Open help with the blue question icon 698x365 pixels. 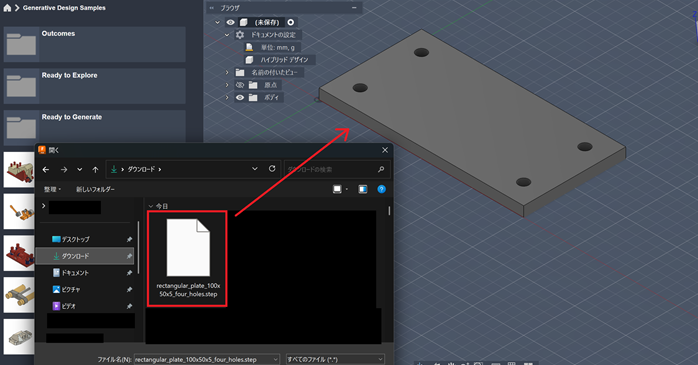(x=381, y=189)
